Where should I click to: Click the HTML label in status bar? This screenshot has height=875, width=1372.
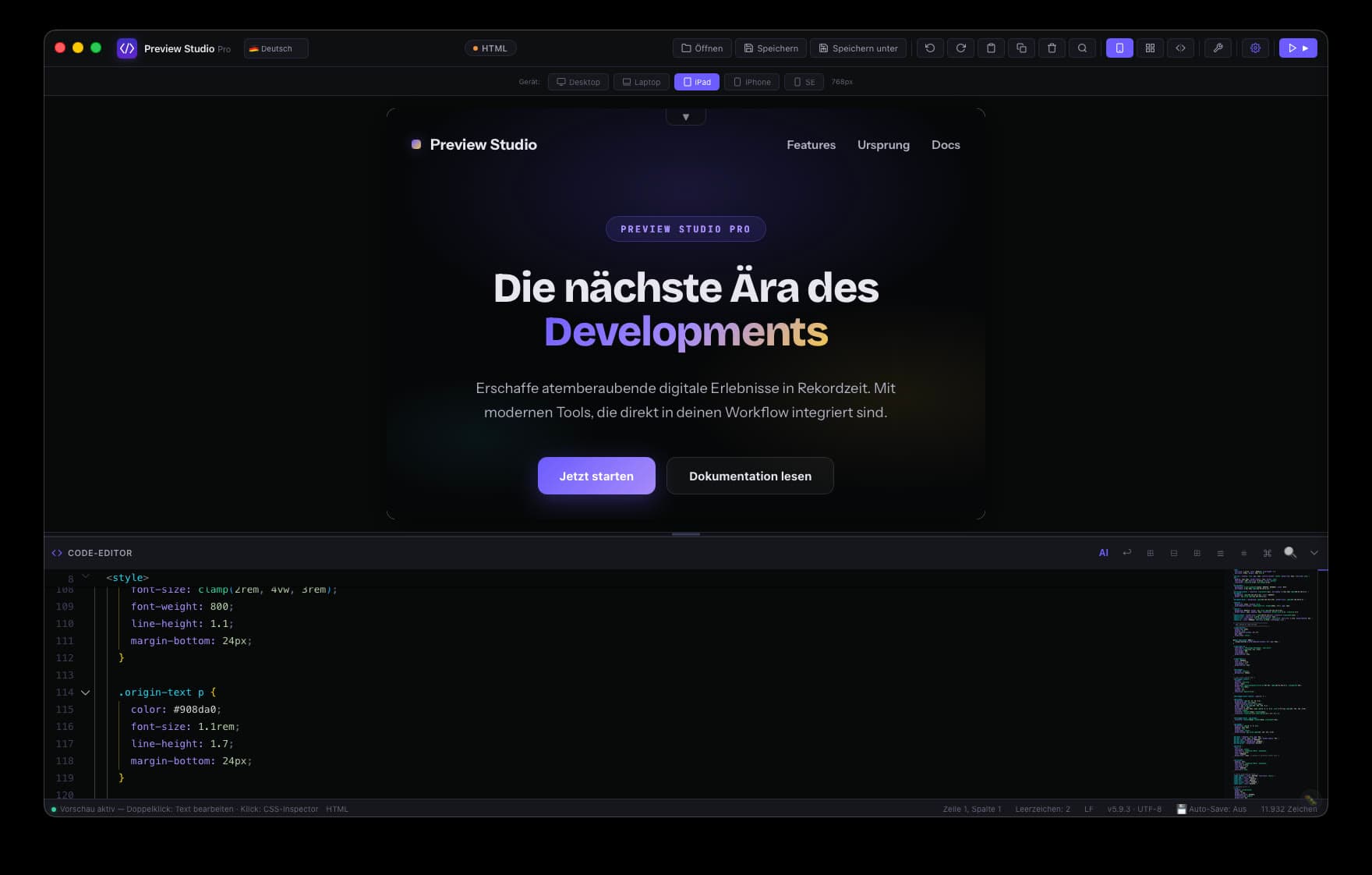point(337,809)
